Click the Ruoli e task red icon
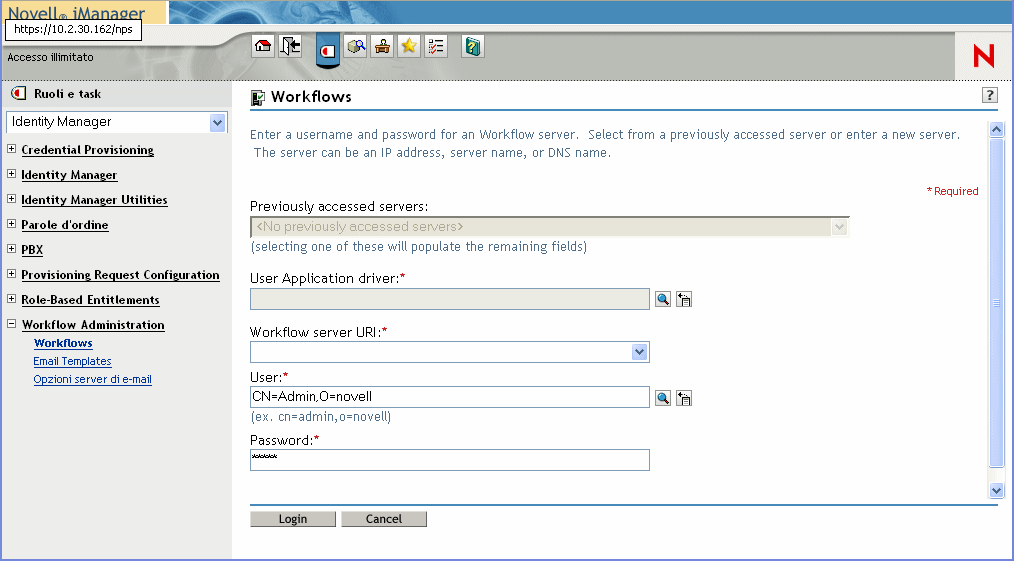The width and height of the screenshot is (1014, 561). [x=19, y=94]
